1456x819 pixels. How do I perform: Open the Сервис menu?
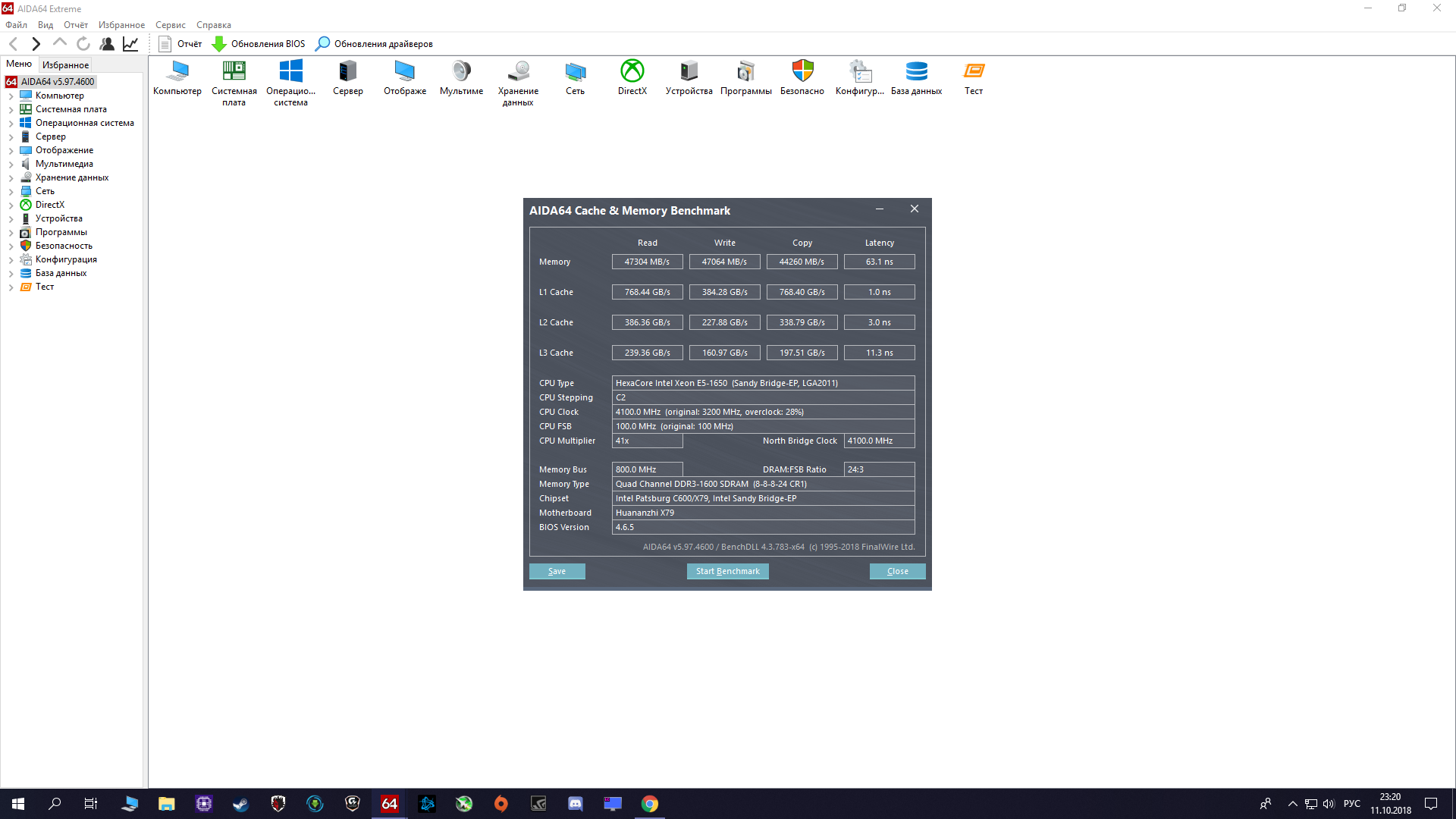(170, 25)
